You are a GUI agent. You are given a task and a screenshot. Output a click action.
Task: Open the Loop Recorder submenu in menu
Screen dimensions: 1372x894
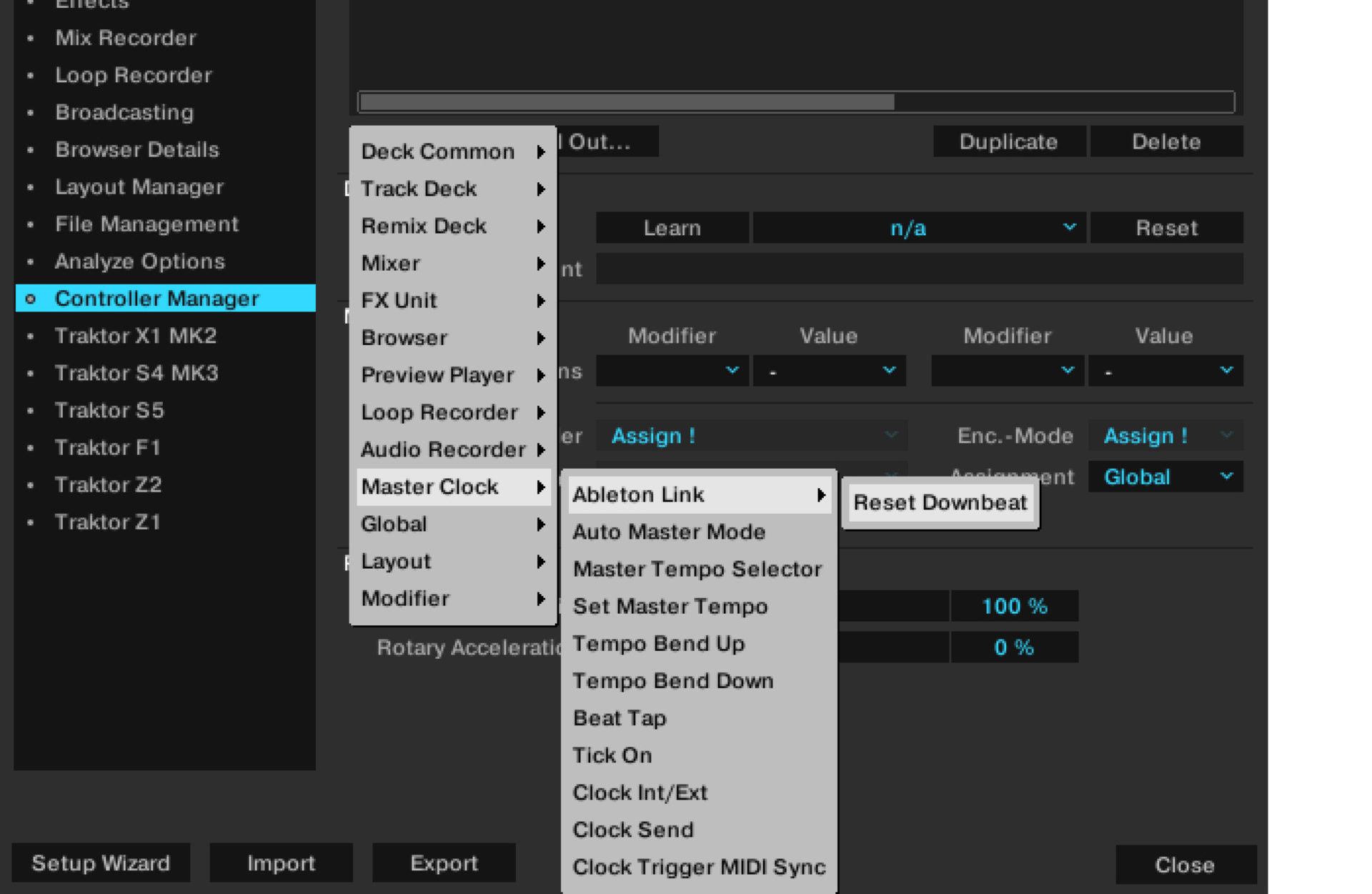tap(453, 412)
